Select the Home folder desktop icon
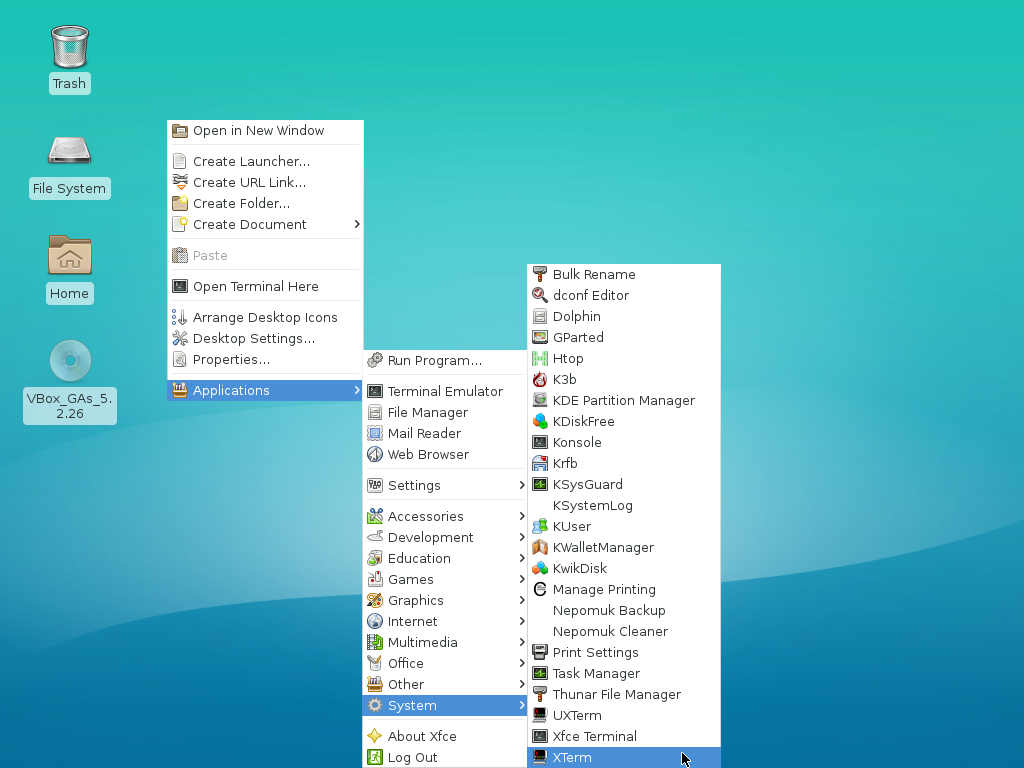Image resolution: width=1024 pixels, height=768 pixels. [70, 255]
